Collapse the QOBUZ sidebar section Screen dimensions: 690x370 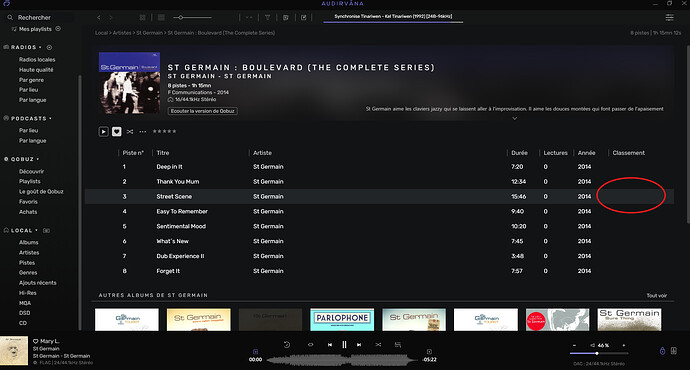click(x=38, y=159)
